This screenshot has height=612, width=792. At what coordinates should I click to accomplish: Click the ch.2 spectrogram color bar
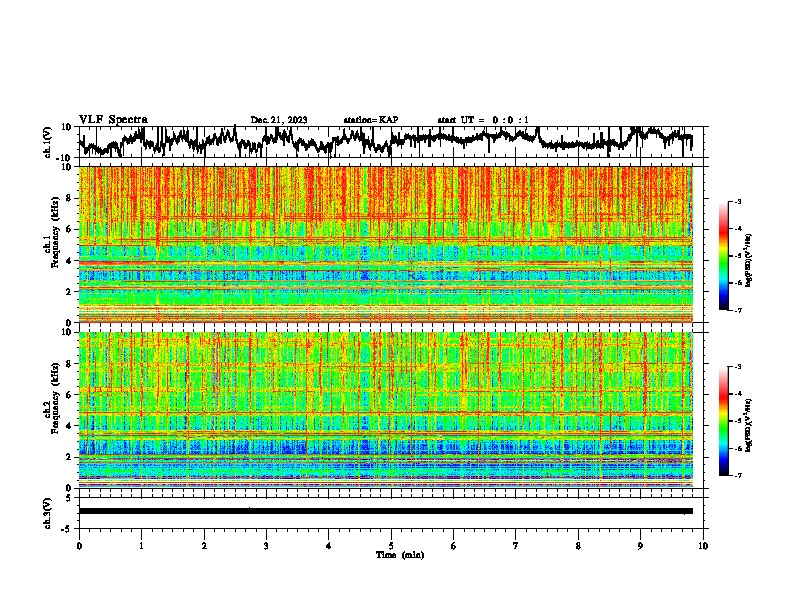click(x=723, y=421)
